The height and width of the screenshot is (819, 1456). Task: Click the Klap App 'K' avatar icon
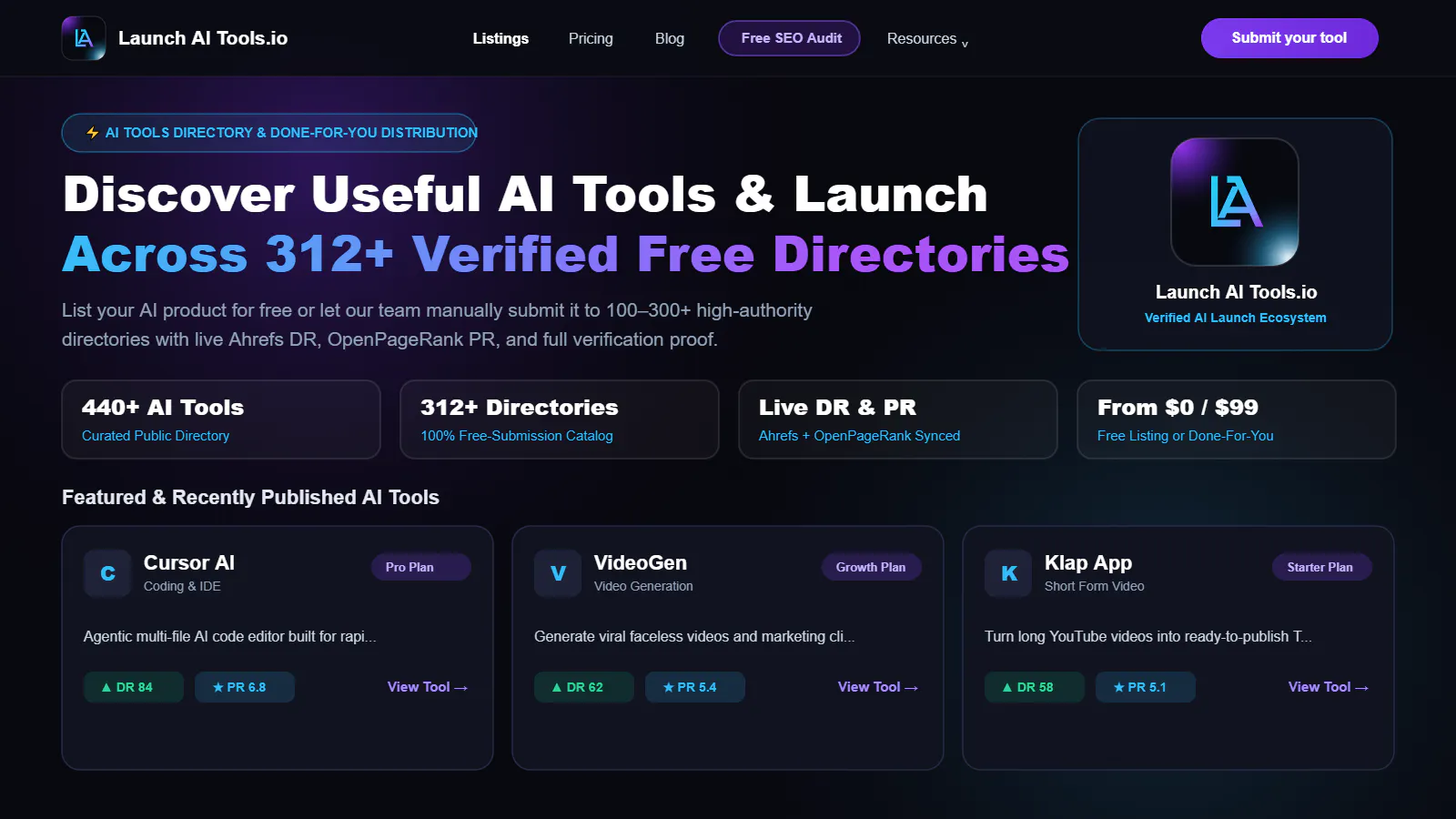[1008, 573]
